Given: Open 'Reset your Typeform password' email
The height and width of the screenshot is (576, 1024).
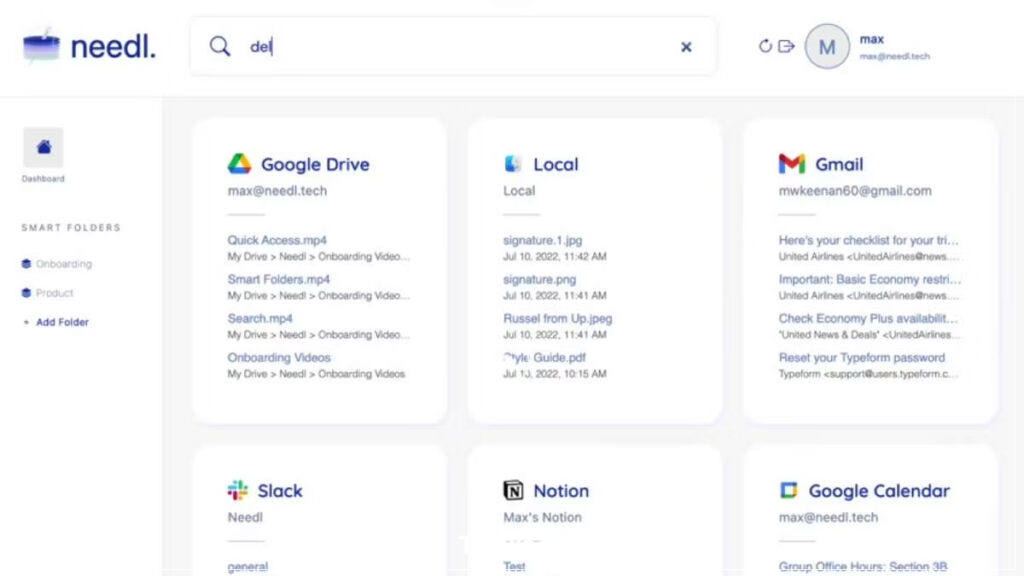Looking at the screenshot, I should pos(861,358).
